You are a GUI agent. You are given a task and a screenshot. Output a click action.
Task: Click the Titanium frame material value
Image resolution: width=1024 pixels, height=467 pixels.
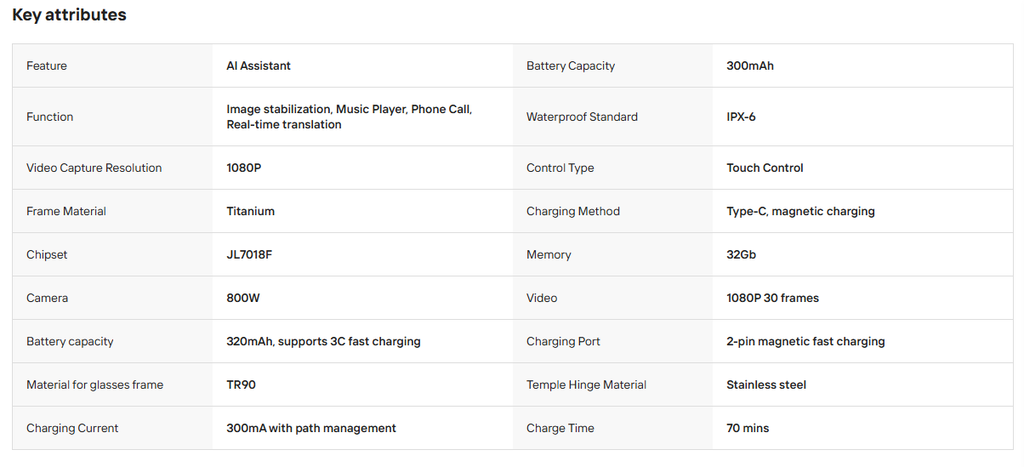(251, 211)
